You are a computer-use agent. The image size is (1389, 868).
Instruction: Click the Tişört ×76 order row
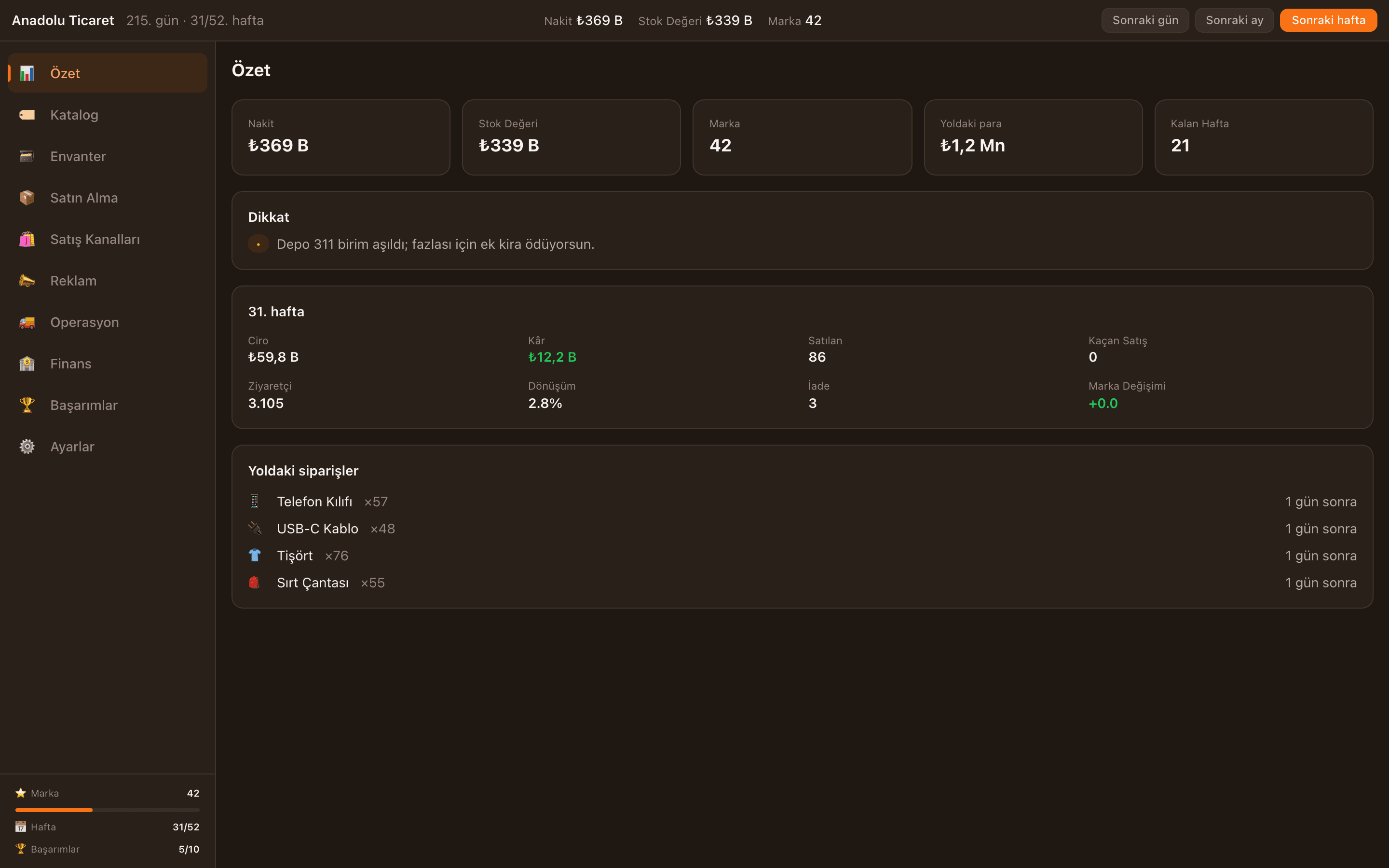tap(803, 556)
